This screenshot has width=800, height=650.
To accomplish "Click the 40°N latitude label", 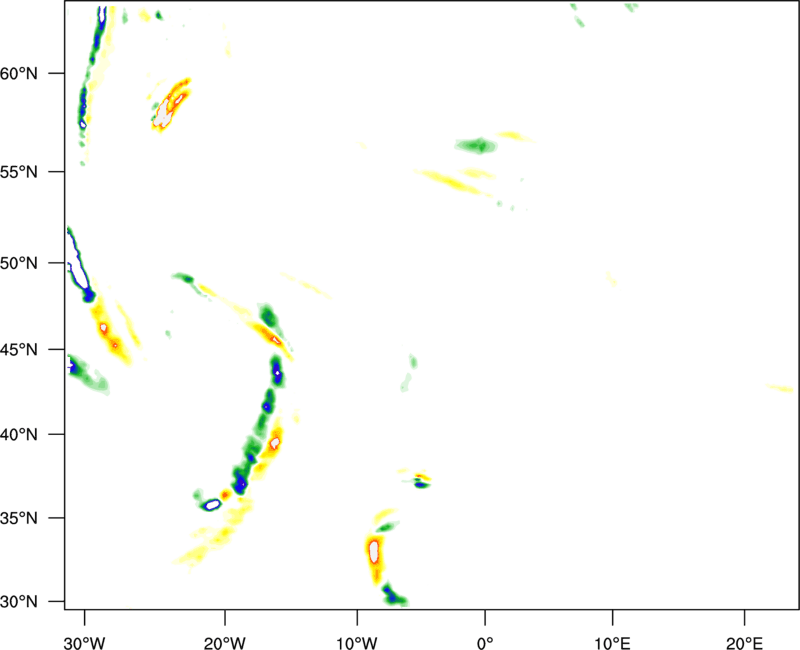I will click(x=19, y=435).
